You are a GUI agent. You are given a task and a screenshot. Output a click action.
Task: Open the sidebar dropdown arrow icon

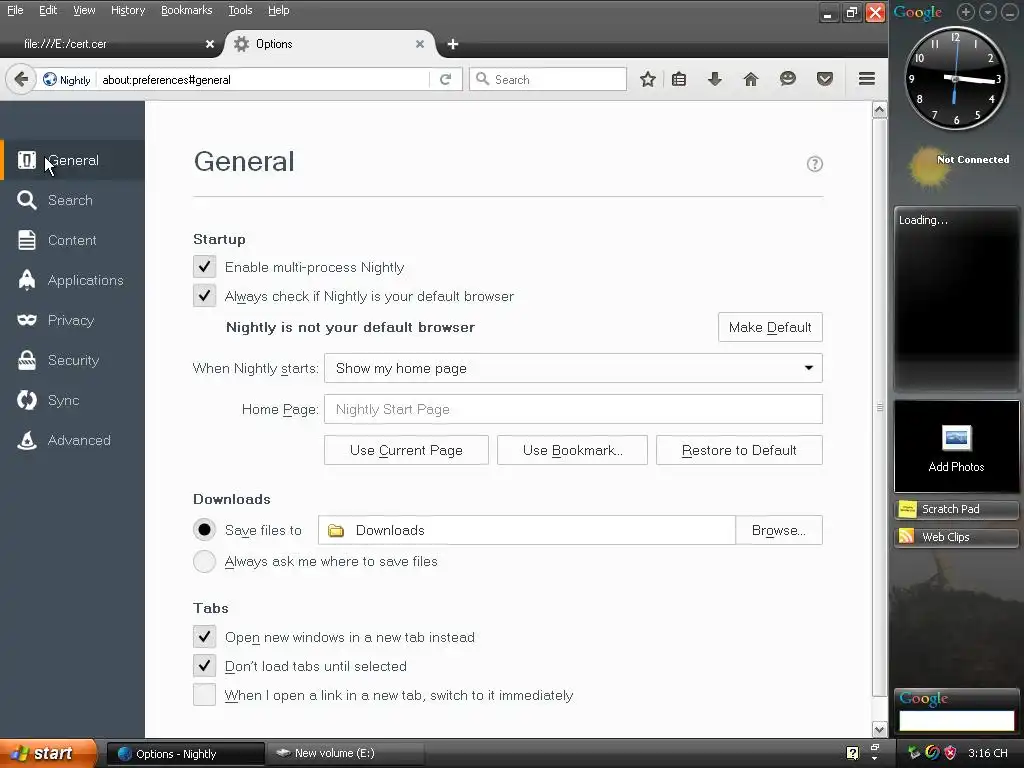pos(988,12)
